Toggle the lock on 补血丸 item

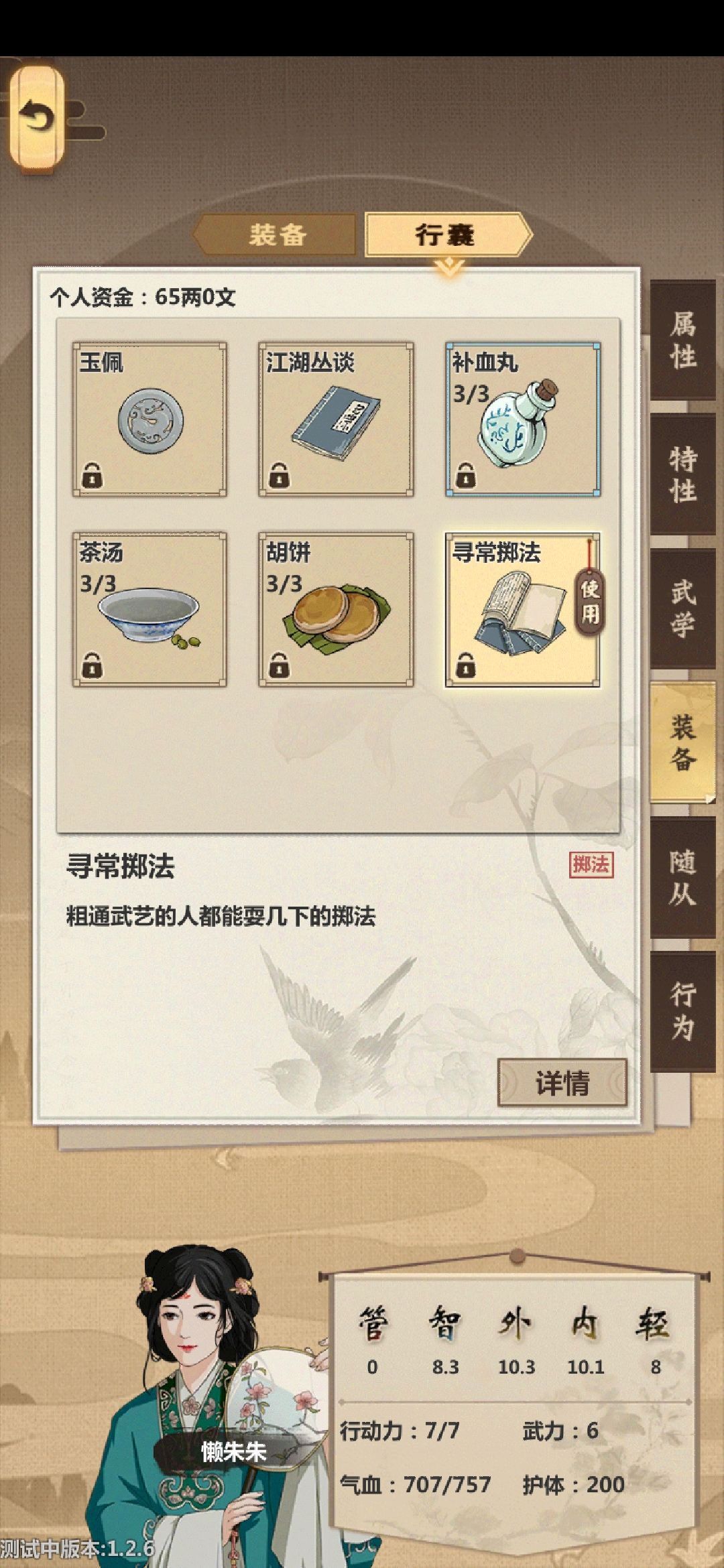(x=465, y=475)
